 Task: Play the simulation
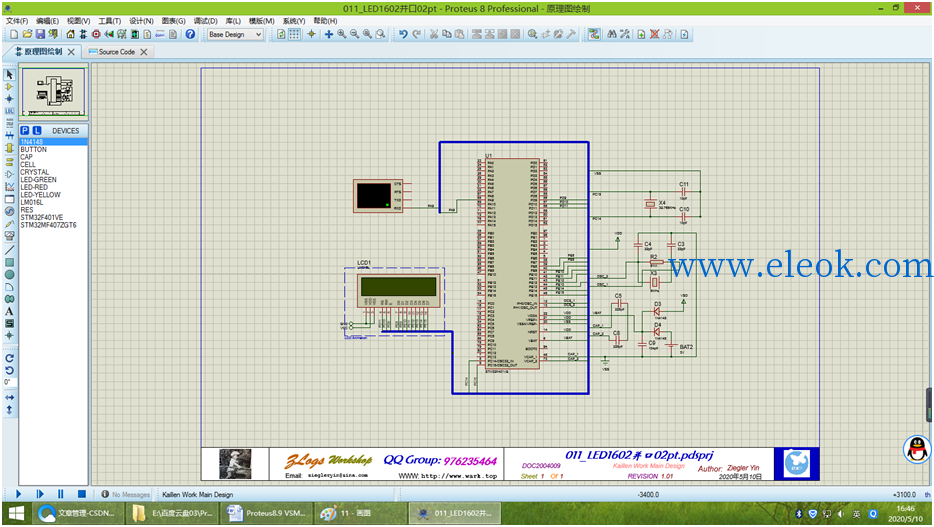point(18,494)
